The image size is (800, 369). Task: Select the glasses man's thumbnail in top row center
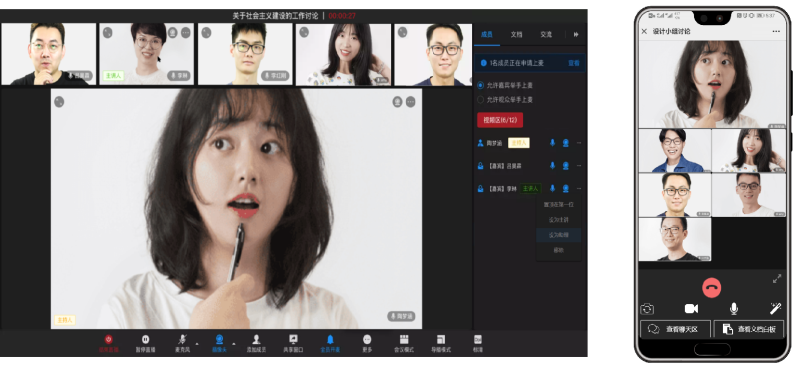[245, 54]
